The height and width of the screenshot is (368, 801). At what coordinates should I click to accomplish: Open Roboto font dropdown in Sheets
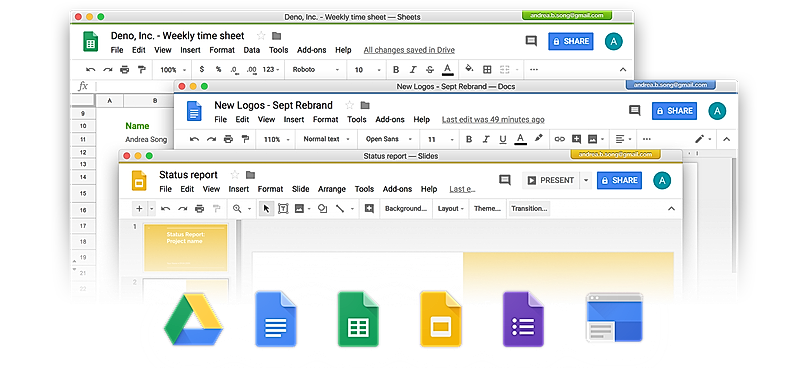pos(316,70)
